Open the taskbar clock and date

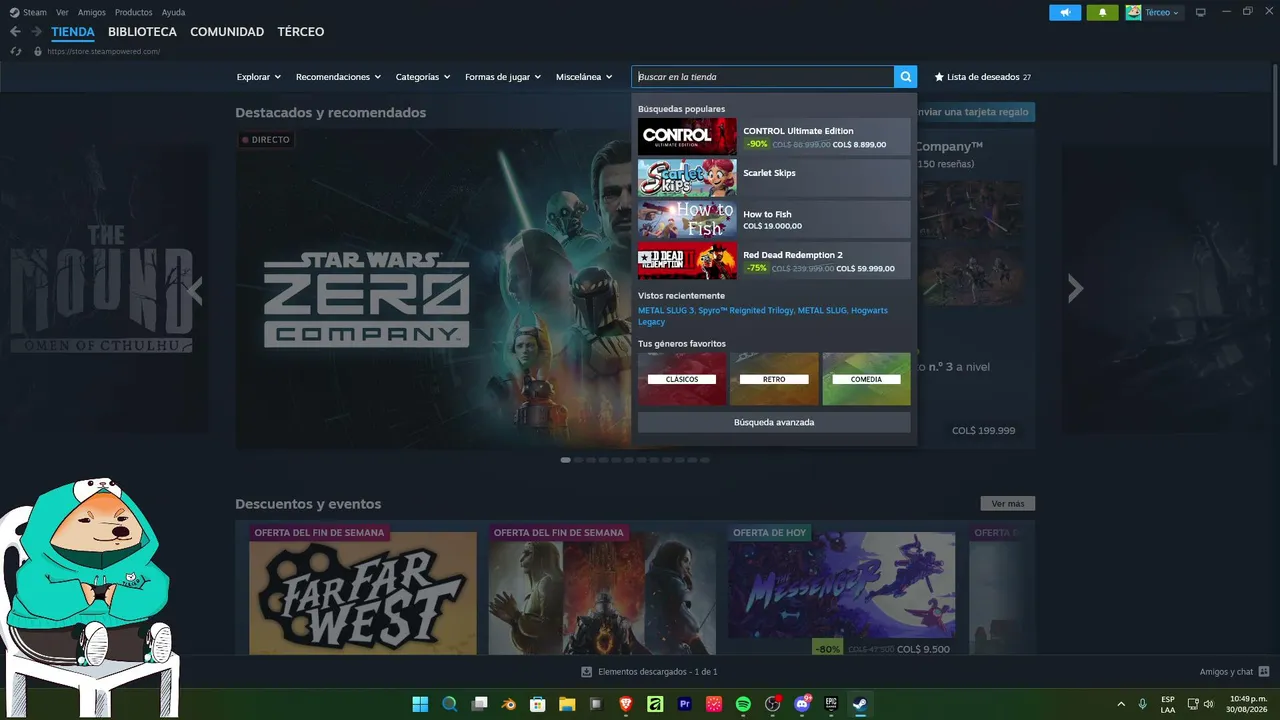[x=1248, y=704]
